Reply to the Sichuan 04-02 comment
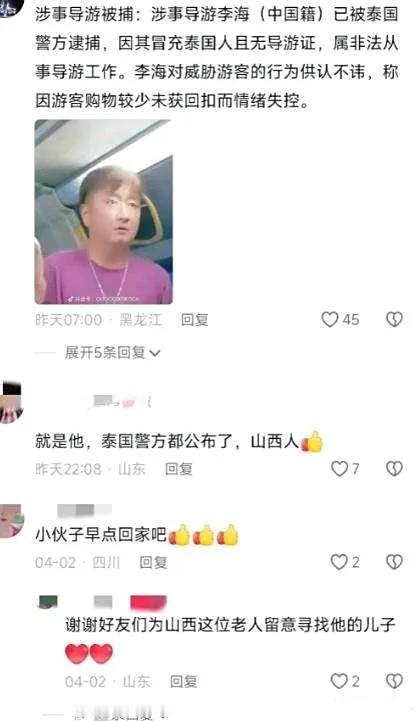This screenshot has width=420, height=721. [x=154, y=562]
